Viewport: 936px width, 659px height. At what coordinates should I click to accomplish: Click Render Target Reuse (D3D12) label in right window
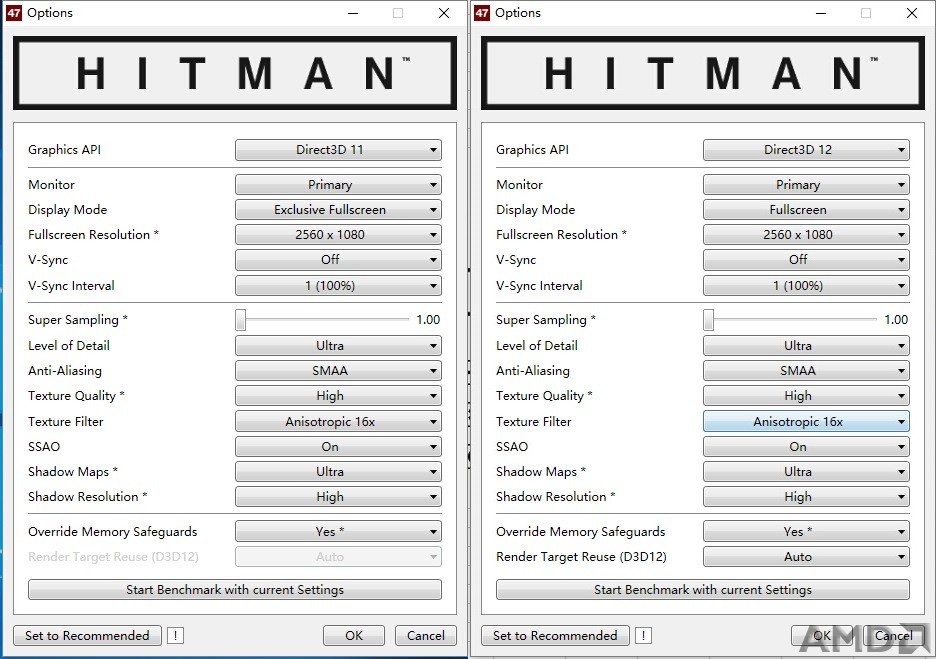(581, 556)
